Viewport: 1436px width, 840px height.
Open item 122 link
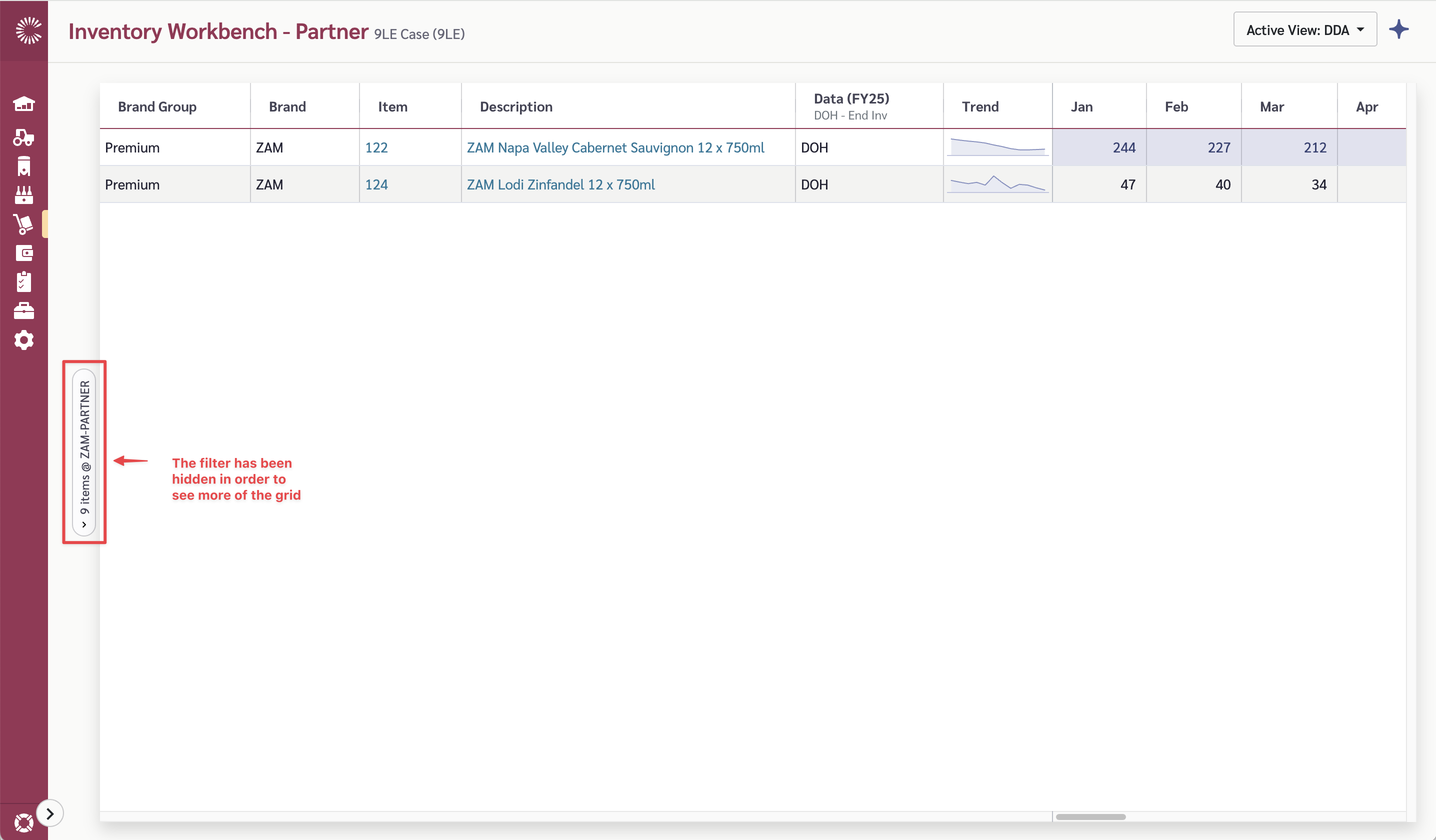(376, 147)
